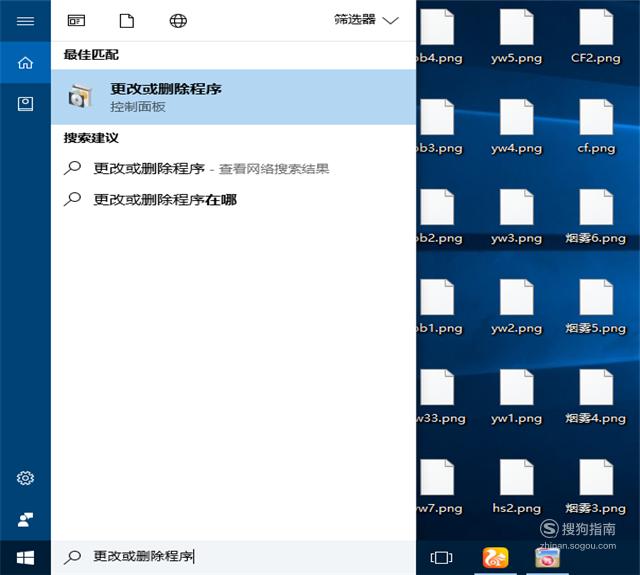Click the Windows Start button
This screenshot has width=640, height=575.
[x=25, y=558]
